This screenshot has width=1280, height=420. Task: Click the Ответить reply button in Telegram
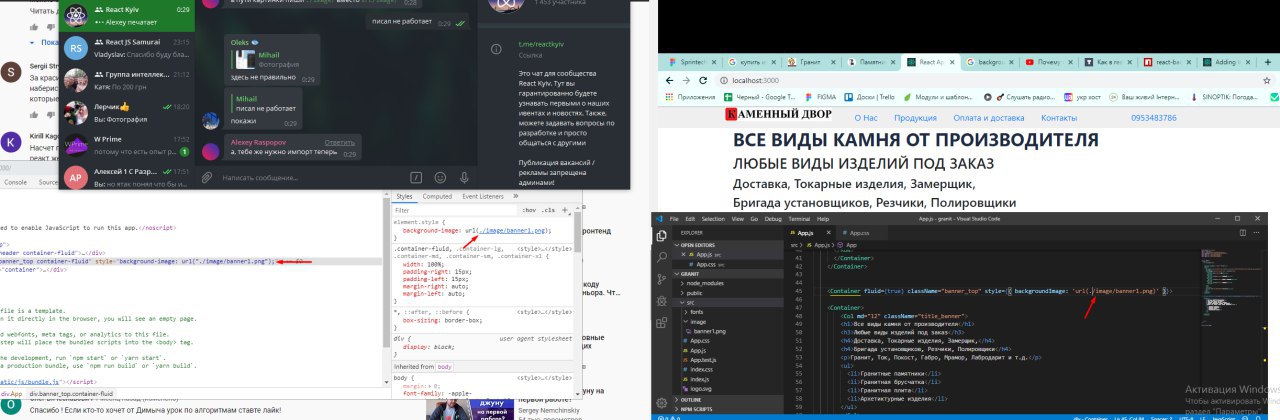[340, 142]
